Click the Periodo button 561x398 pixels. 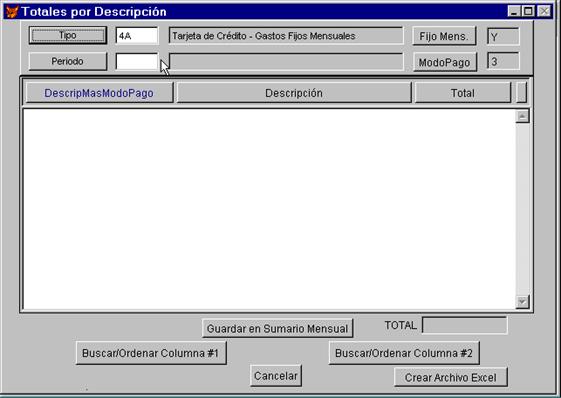[68, 61]
